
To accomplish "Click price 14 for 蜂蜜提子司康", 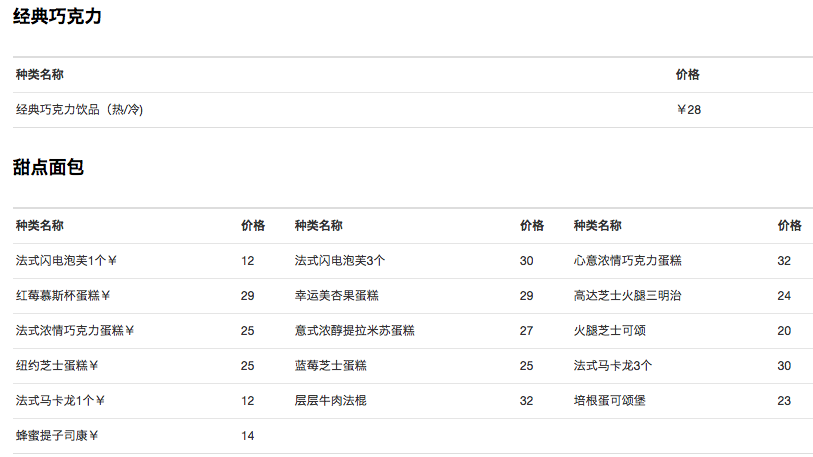I will click(247, 436).
